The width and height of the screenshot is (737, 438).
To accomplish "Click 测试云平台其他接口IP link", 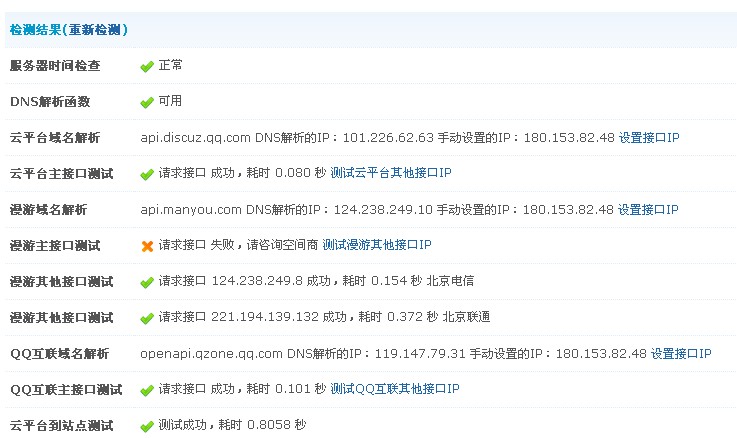I will pyautogui.click(x=391, y=173).
